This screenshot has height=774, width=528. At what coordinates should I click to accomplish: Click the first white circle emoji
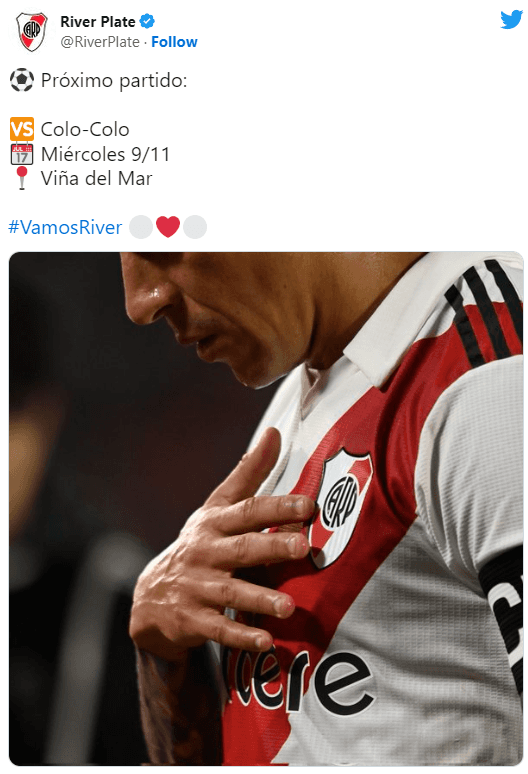click(141, 227)
